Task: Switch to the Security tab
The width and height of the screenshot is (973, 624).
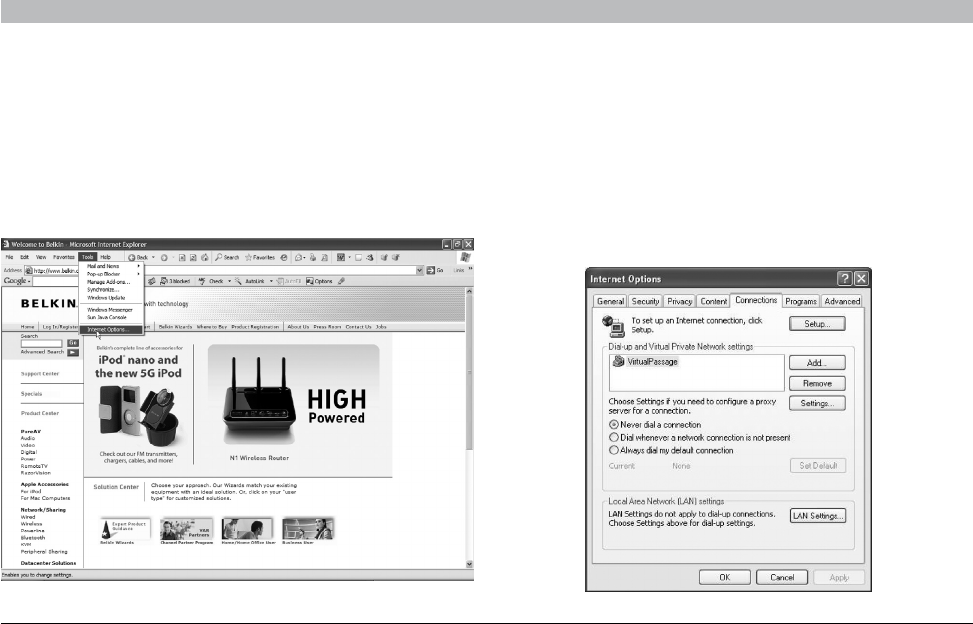Action: coord(645,301)
